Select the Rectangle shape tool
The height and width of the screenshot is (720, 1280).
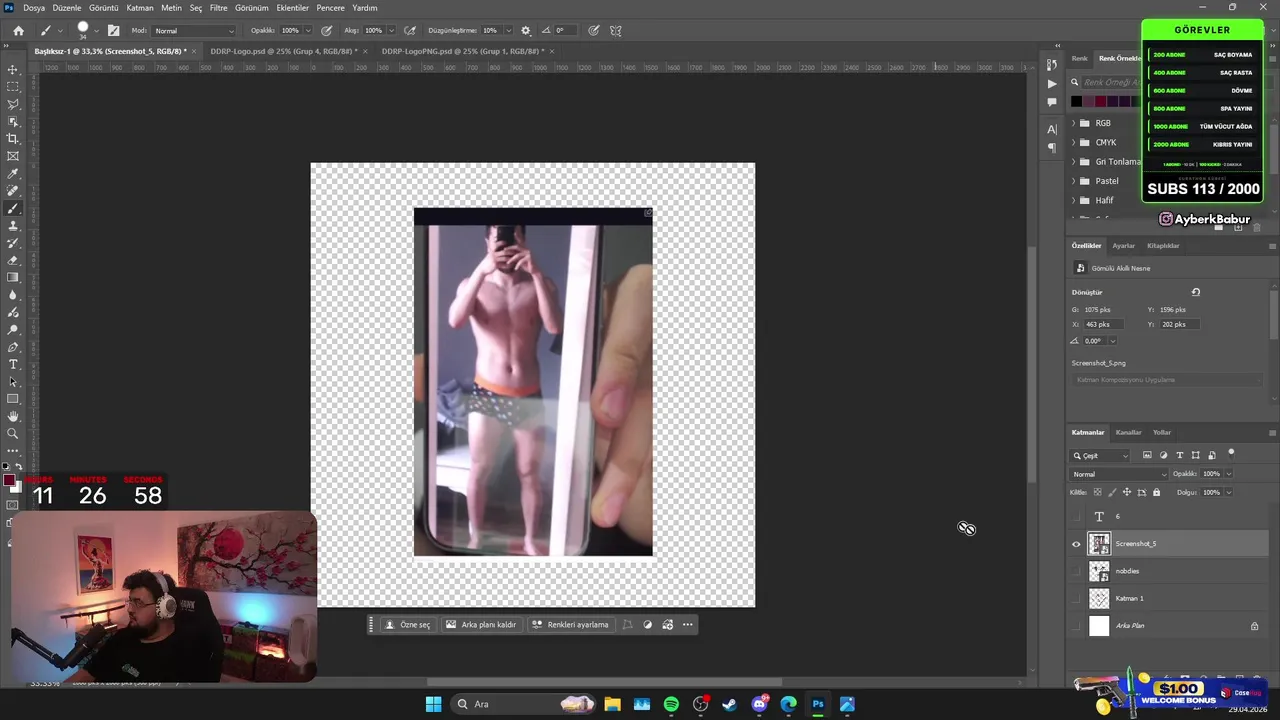(13, 399)
